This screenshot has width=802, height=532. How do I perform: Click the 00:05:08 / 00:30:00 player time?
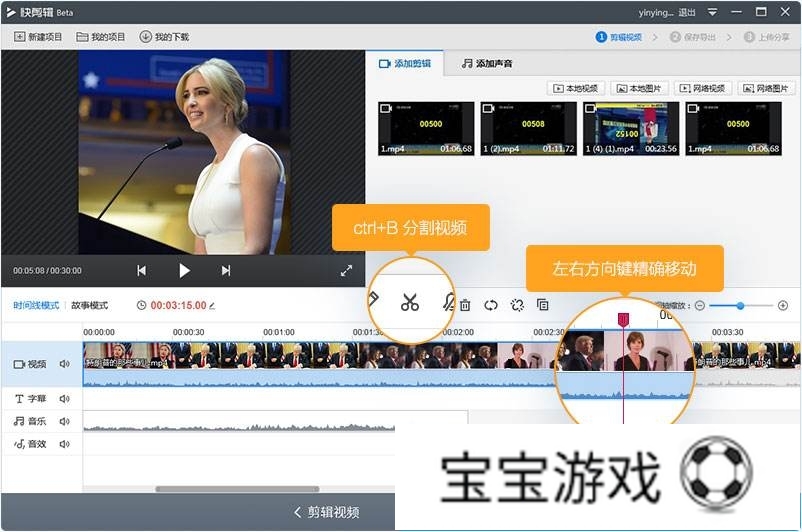point(47,271)
